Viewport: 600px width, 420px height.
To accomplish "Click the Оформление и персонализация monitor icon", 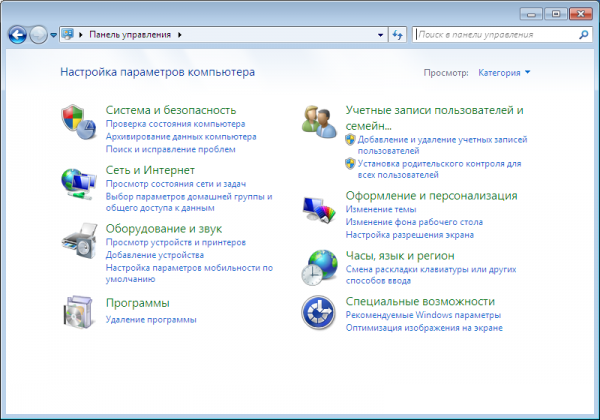I will [x=319, y=209].
